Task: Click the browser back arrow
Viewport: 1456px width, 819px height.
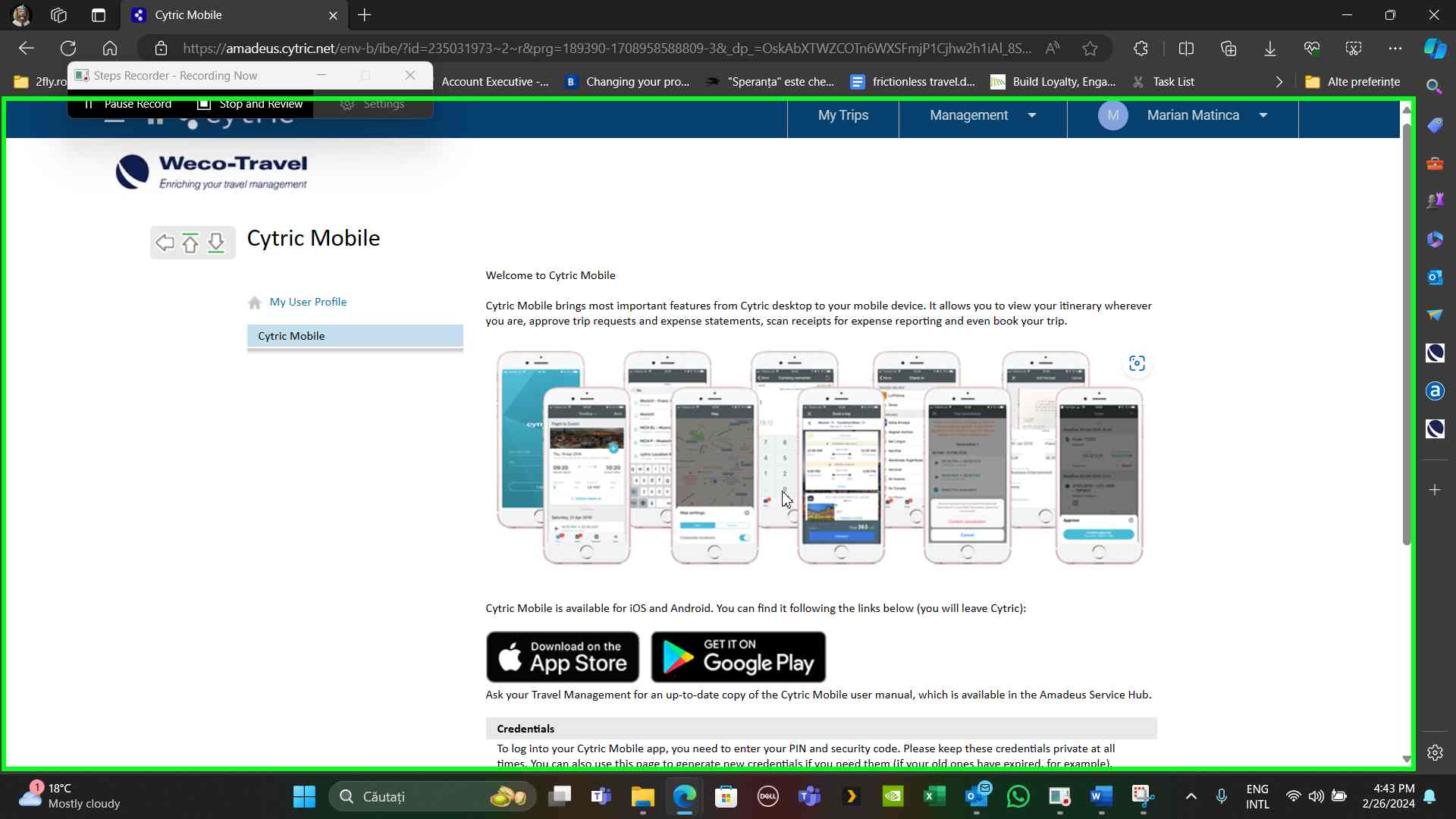Action: (27, 49)
